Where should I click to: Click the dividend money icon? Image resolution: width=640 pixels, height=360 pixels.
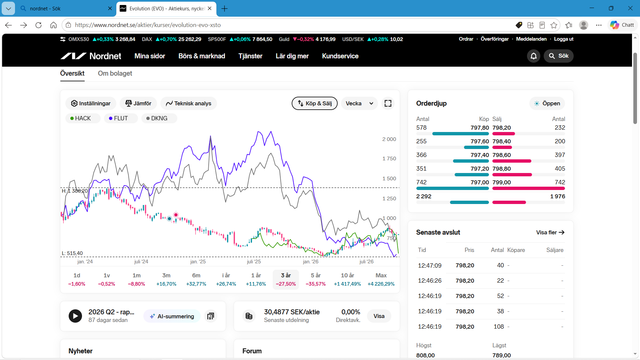[x=249, y=316]
